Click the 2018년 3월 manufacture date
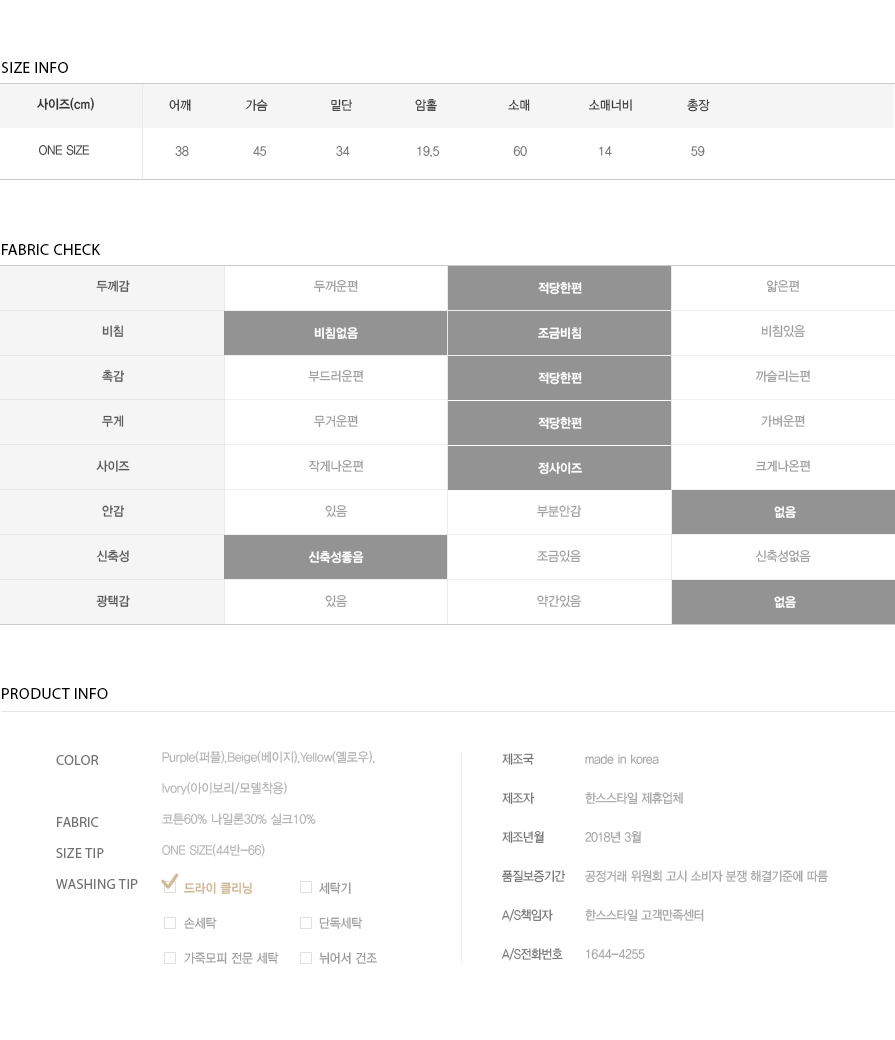 pyautogui.click(x=613, y=837)
